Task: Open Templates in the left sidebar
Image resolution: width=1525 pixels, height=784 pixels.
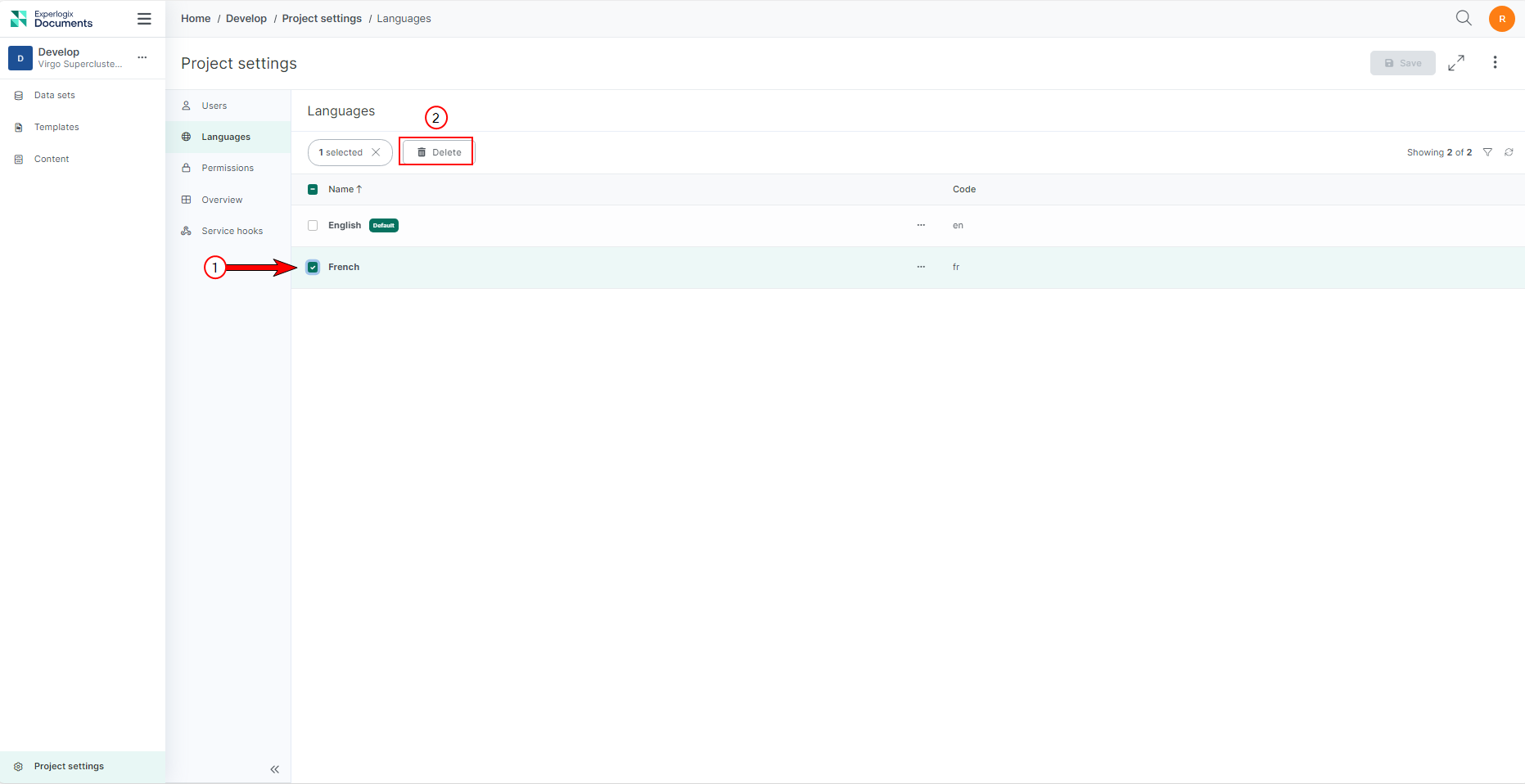Action: point(56,128)
